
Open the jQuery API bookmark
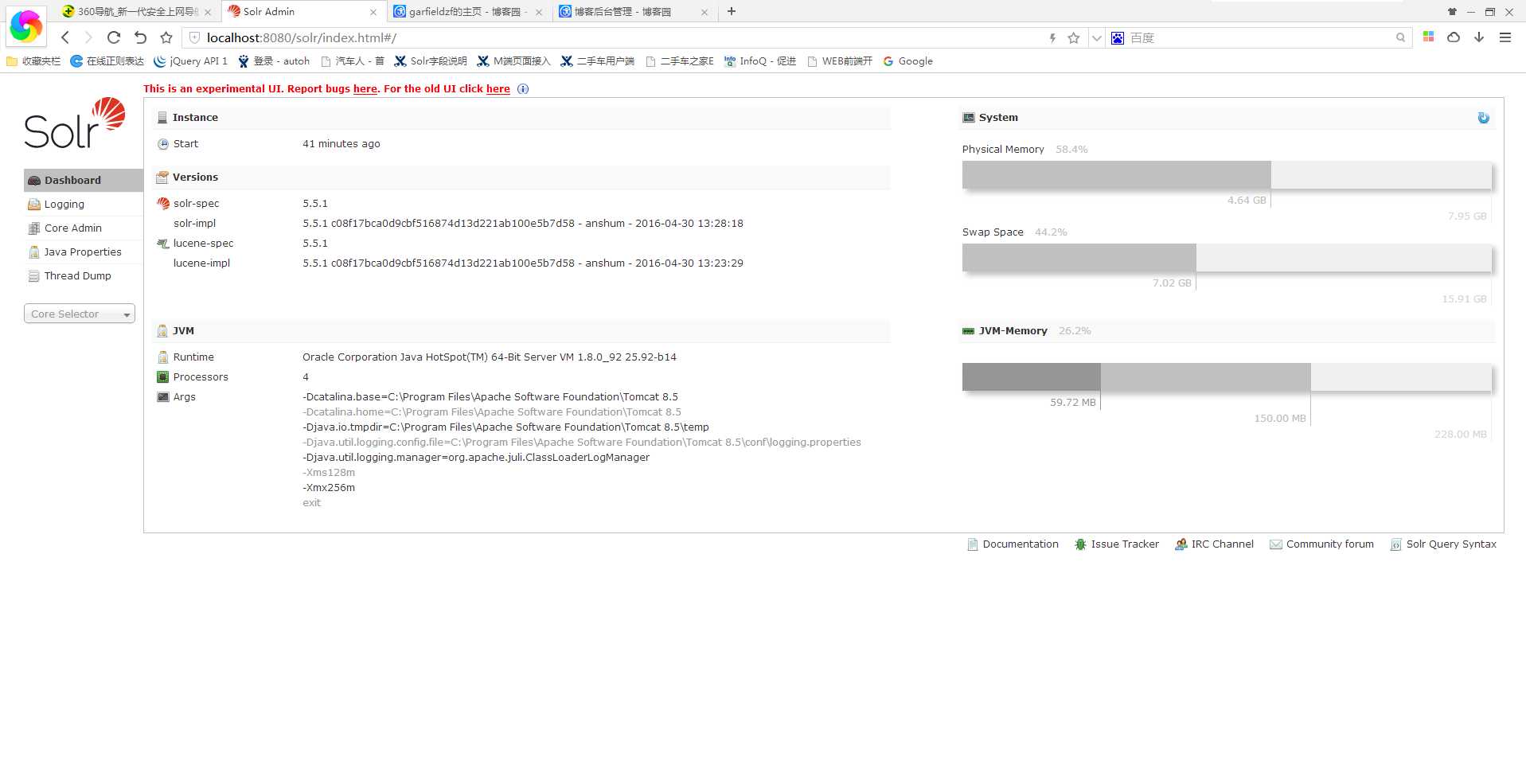coord(191,61)
